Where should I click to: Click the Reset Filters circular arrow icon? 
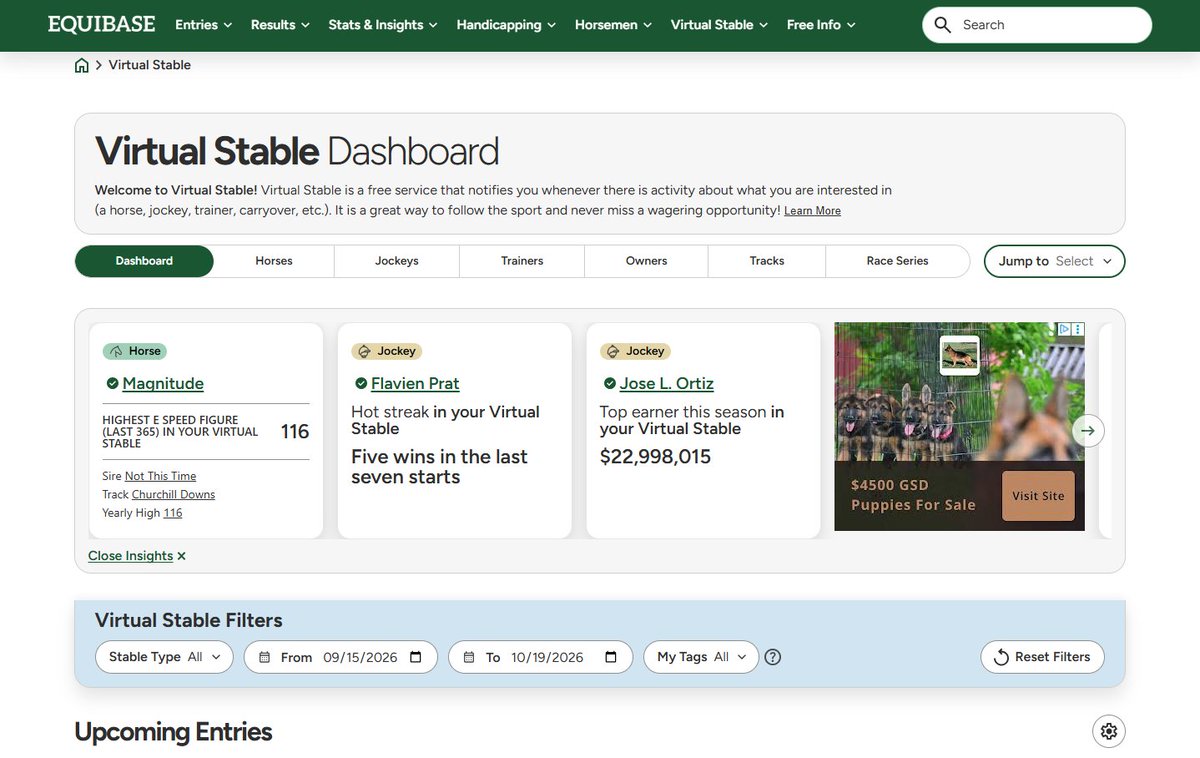[x=1001, y=657]
